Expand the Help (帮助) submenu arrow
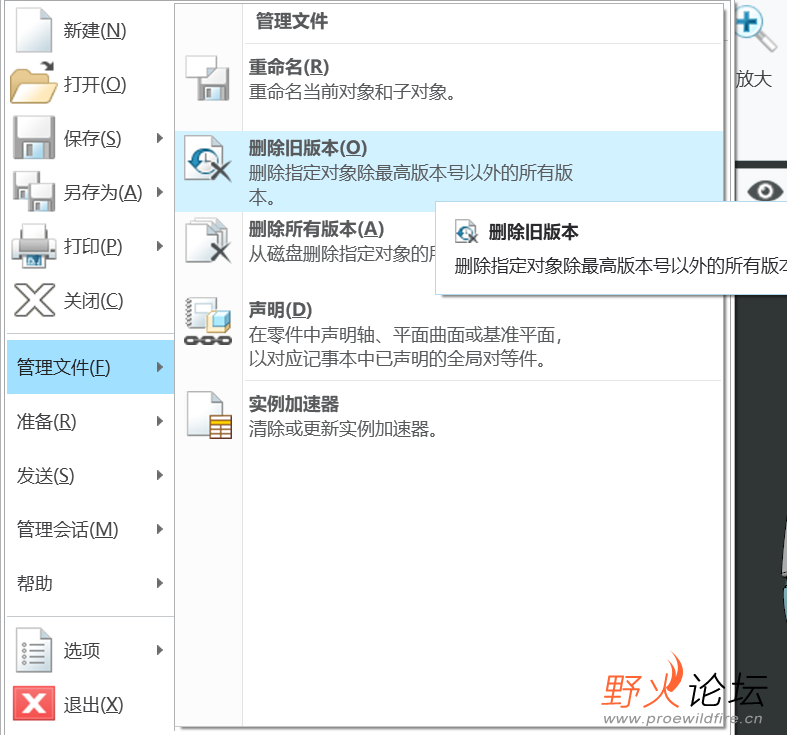The height and width of the screenshot is (735, 787). pos(160,583)
